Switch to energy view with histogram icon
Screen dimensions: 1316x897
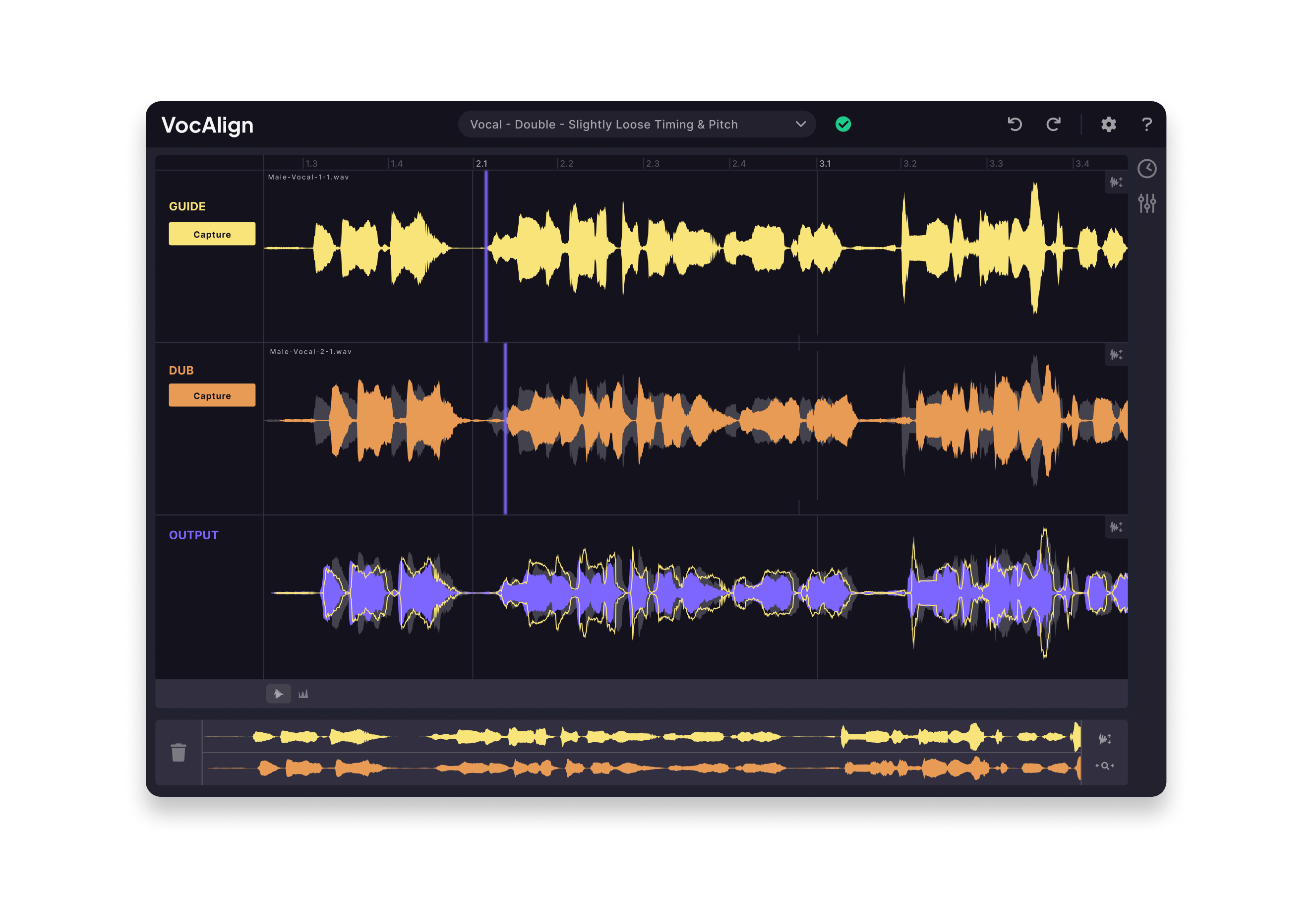tap(303, 694)
